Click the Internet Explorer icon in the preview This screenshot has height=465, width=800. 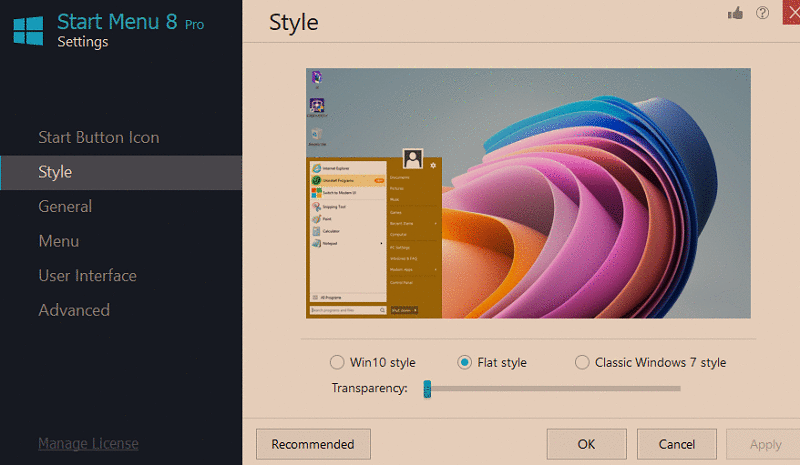click(316, 168)
